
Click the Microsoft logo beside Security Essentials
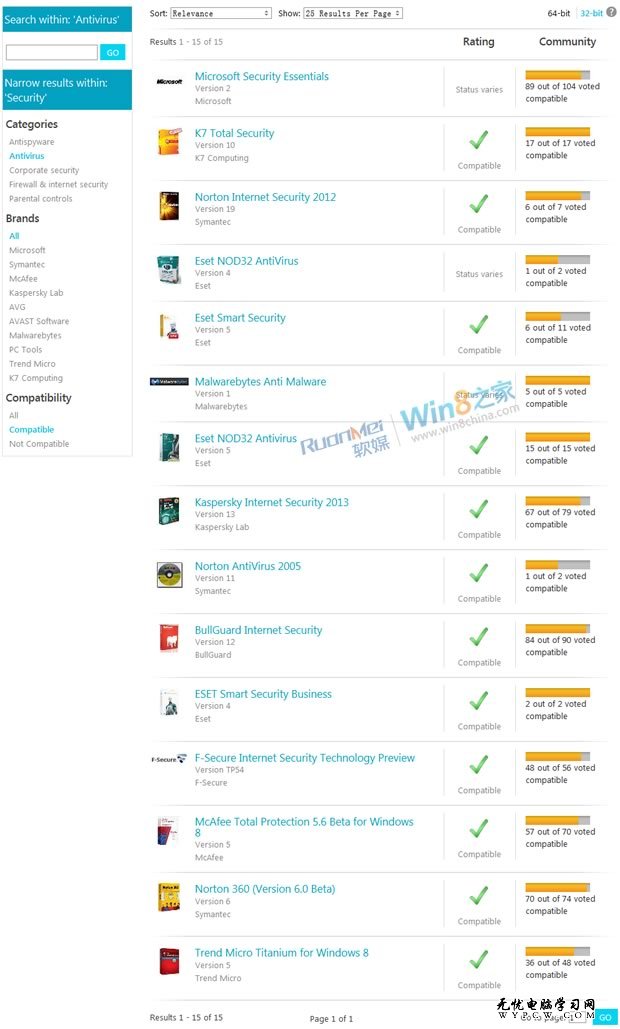pyautogui.click(x=169, y=82)
